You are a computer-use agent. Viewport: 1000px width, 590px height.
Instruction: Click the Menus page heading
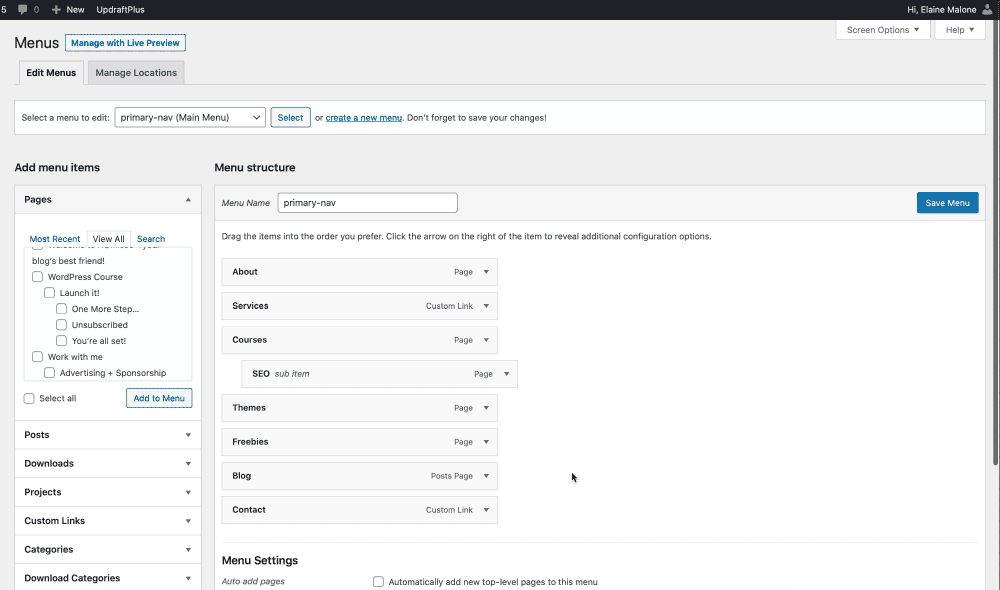[36, 43]
